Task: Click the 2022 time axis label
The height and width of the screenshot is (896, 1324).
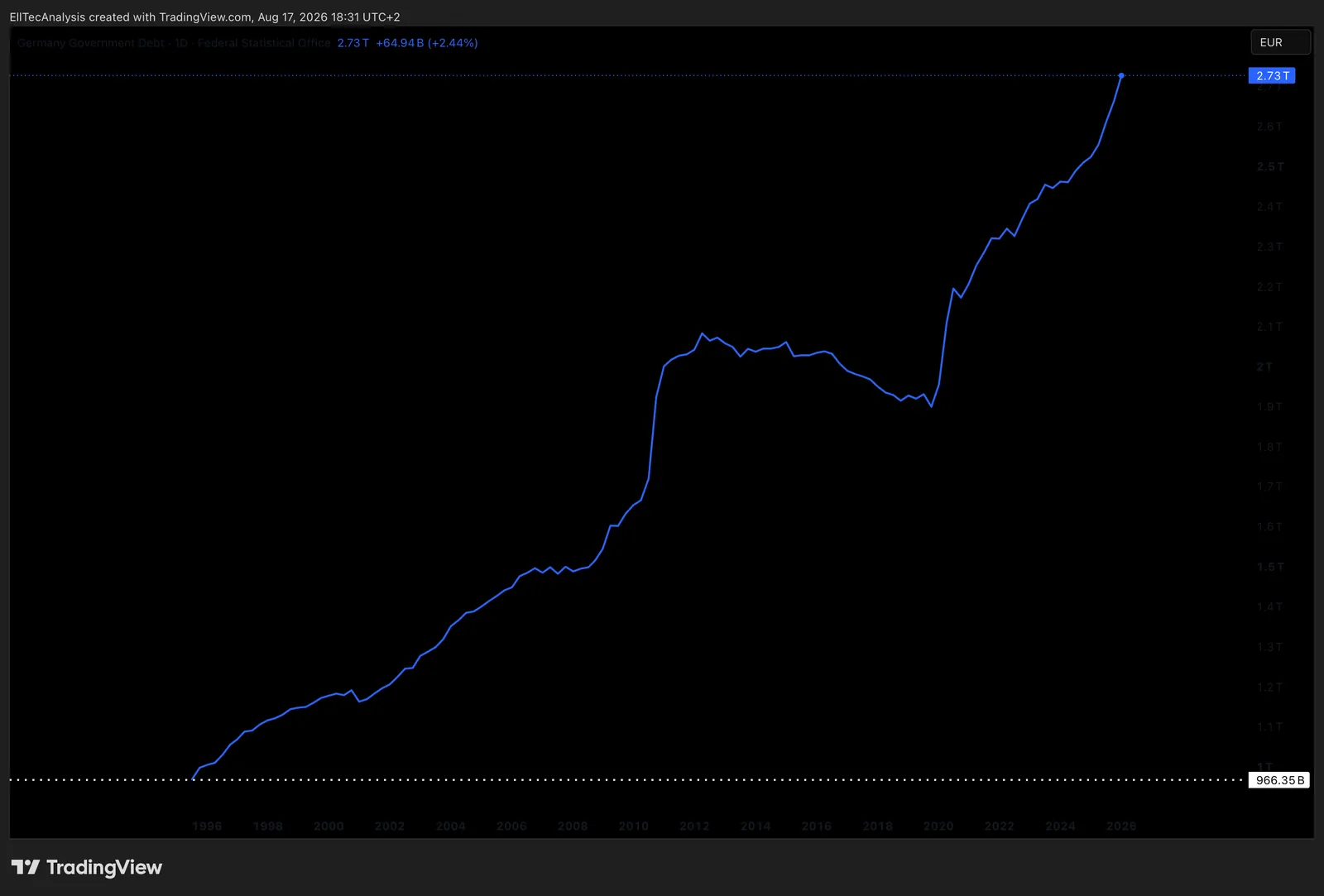Action: click(x=1000, y=826)
